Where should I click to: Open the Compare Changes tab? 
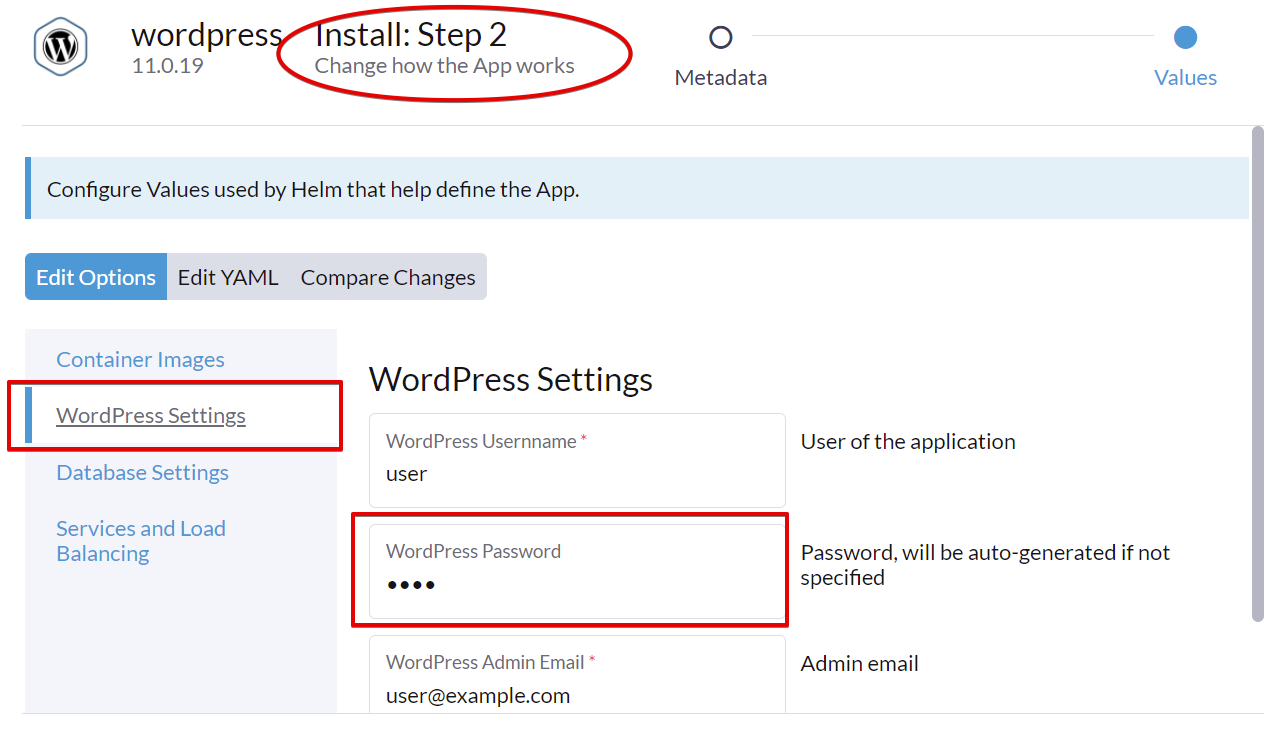388,277
